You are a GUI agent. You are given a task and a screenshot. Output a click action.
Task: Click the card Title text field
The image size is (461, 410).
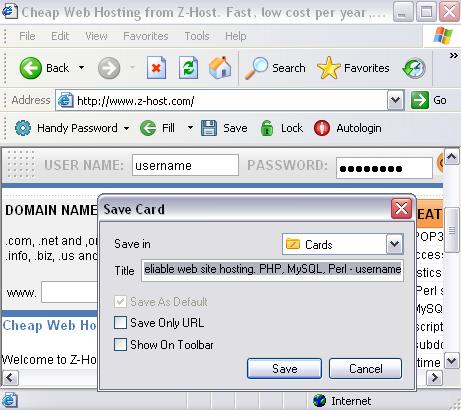point(272,270)
